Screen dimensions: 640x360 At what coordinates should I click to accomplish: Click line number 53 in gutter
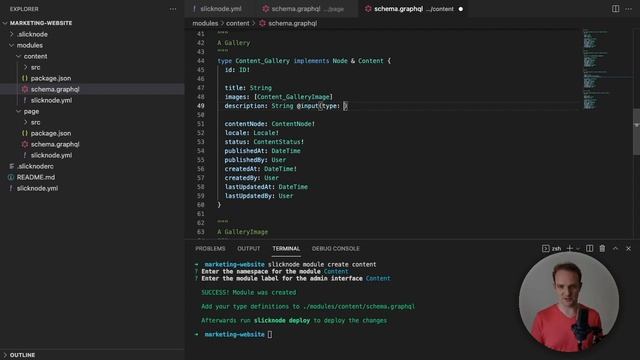click(x=200, y=142)
